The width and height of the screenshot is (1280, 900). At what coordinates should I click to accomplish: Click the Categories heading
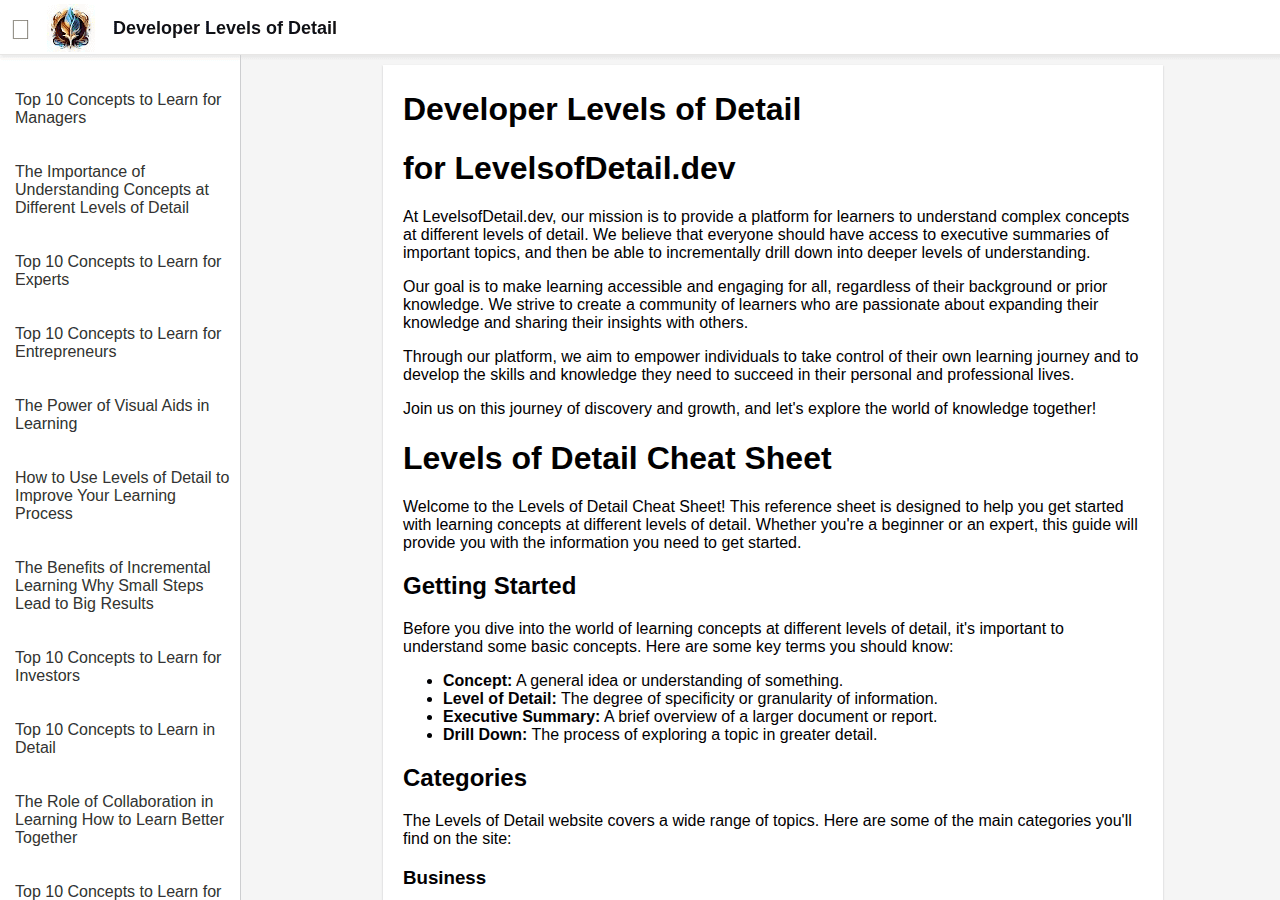pos(465,778)
